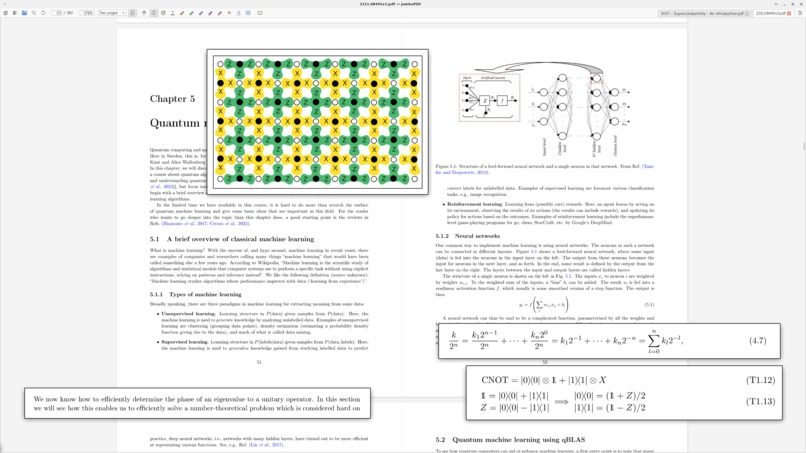This screenshot has height=453, width=806.
Task: Toggle the outline sidebar icon in toolbar
Action: [x=15, y=13]
